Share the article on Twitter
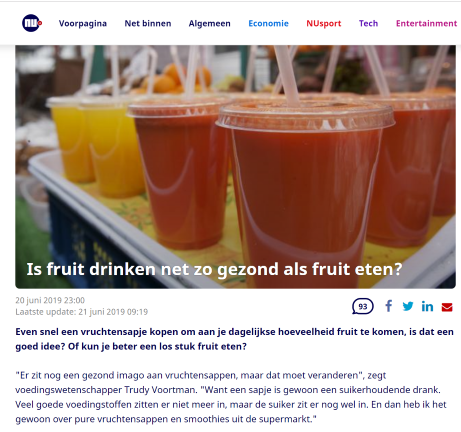Image resolution: width=461 pixels, height=432 pixels. point(408,306)
